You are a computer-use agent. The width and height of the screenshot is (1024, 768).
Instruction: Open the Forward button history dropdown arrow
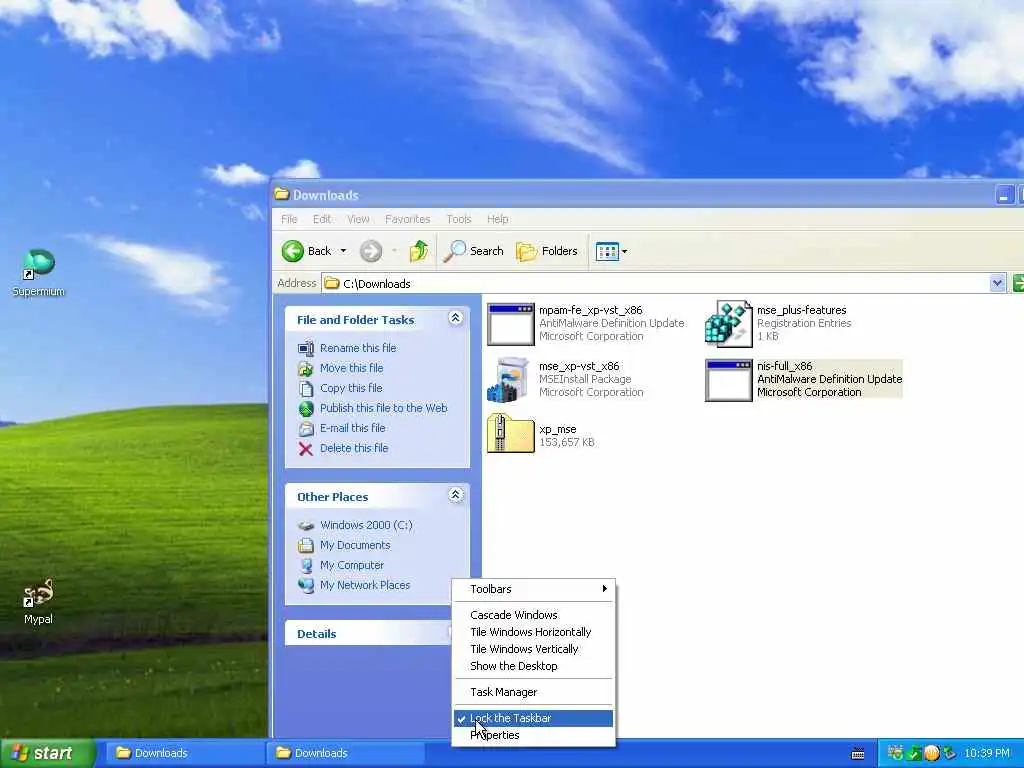click(x=394, y=251)
